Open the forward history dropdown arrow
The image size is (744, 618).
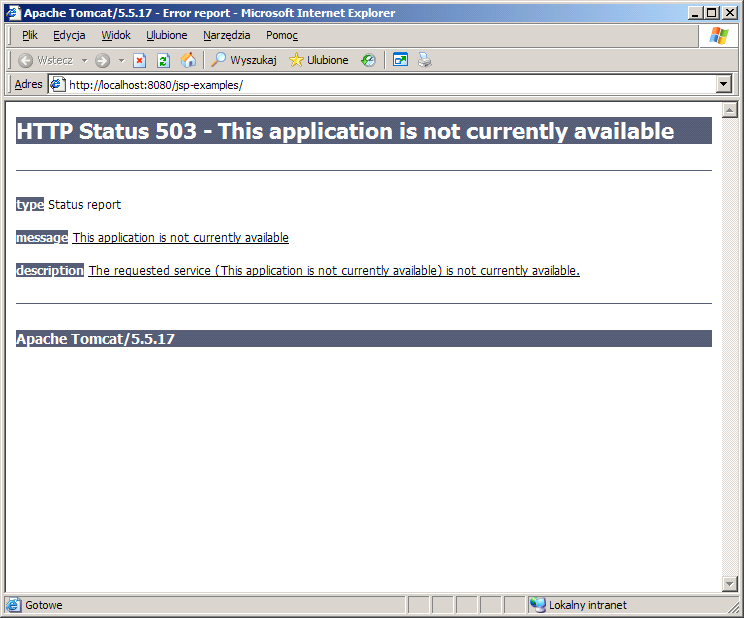(x=121, y=60)
